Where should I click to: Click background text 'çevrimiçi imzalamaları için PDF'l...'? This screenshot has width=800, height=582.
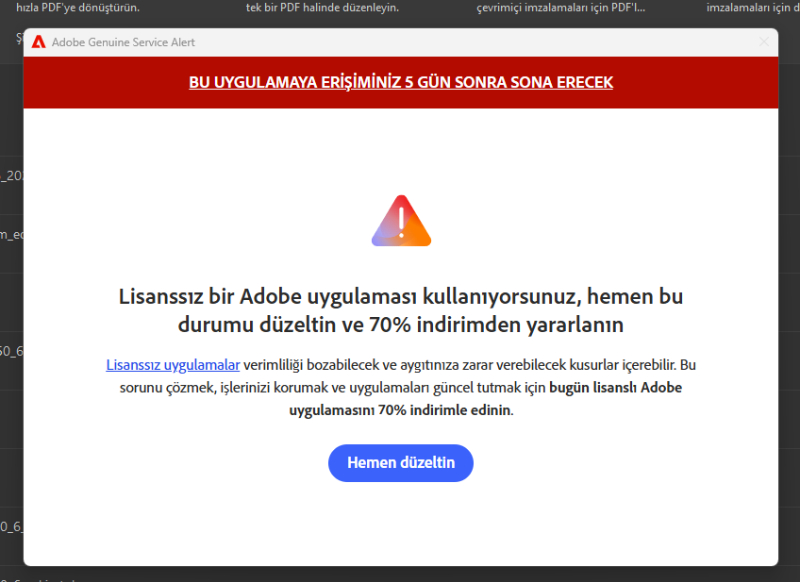(561, 8)
